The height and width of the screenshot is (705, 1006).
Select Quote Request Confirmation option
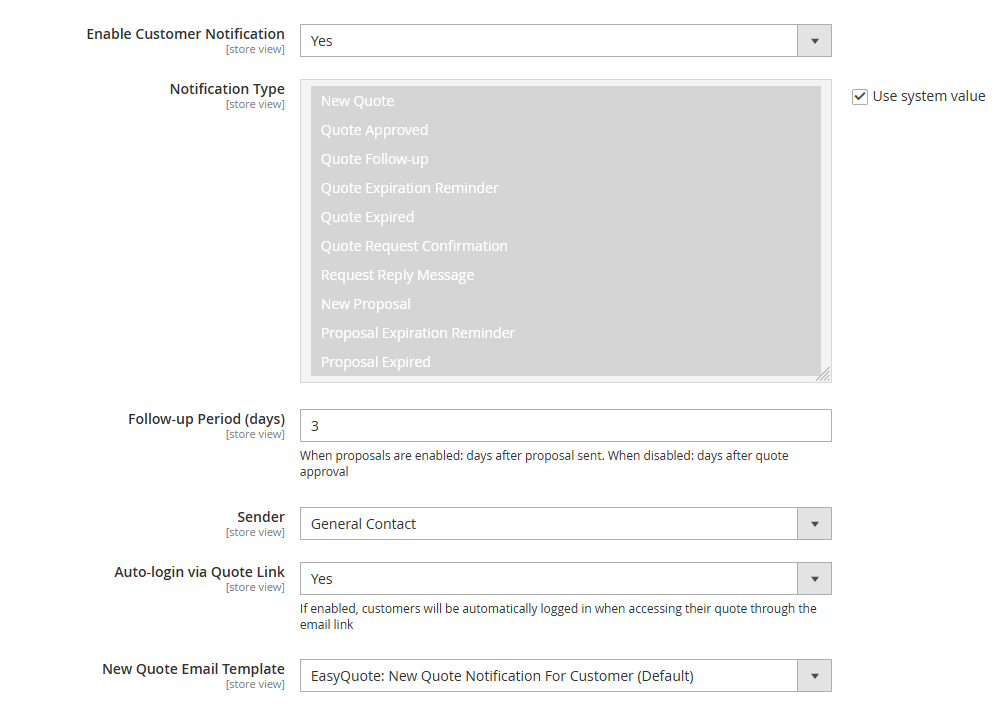click(414, 245)
